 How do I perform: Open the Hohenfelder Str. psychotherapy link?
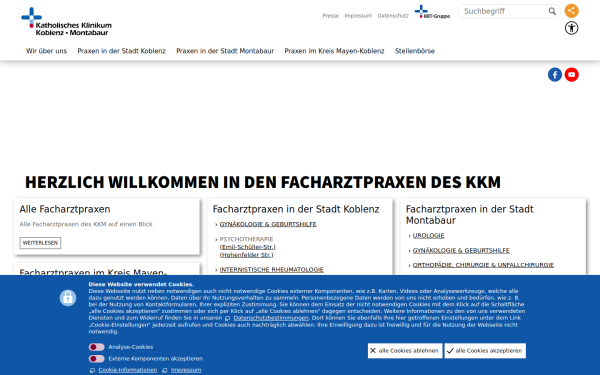point(246,255)
